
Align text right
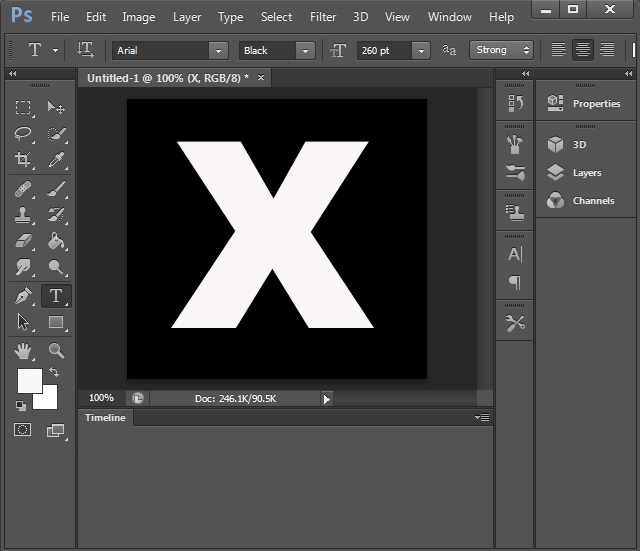click(607, 50)
